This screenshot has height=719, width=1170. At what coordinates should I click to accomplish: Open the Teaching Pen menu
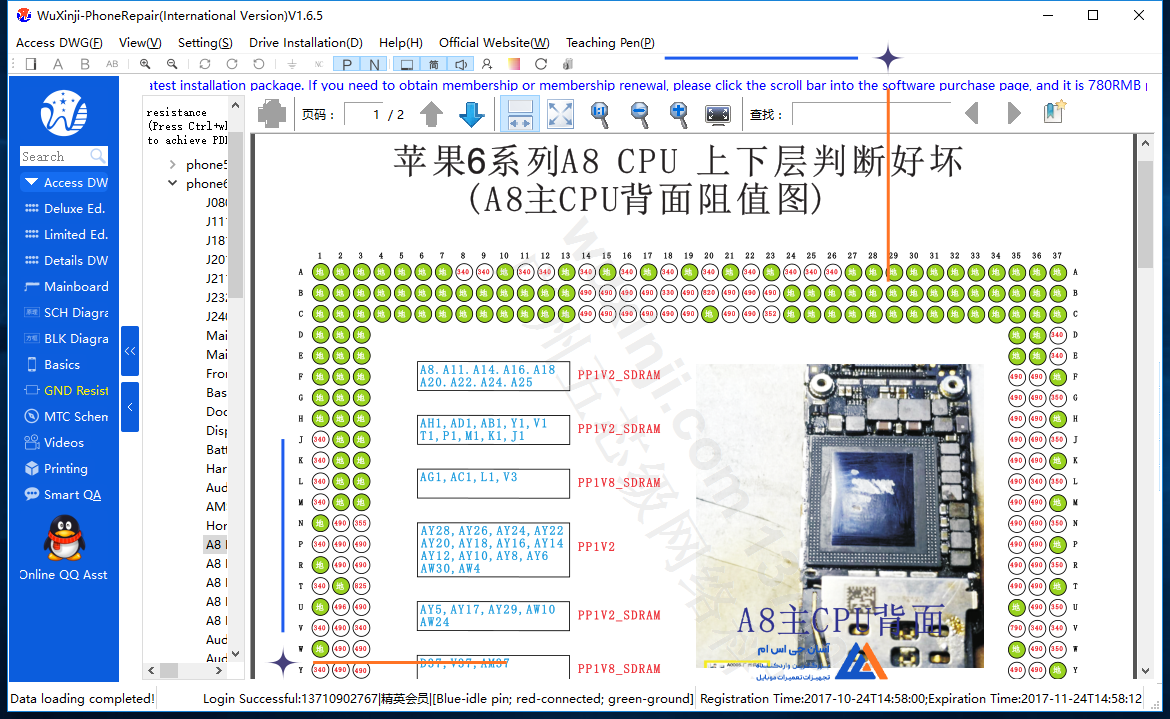(x=610, y=43)
